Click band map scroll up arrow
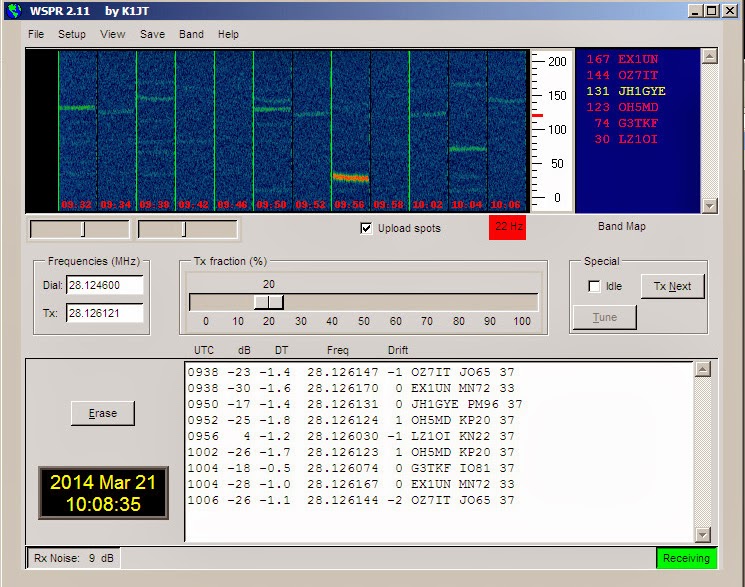745x587 pixels. [709, 57]
